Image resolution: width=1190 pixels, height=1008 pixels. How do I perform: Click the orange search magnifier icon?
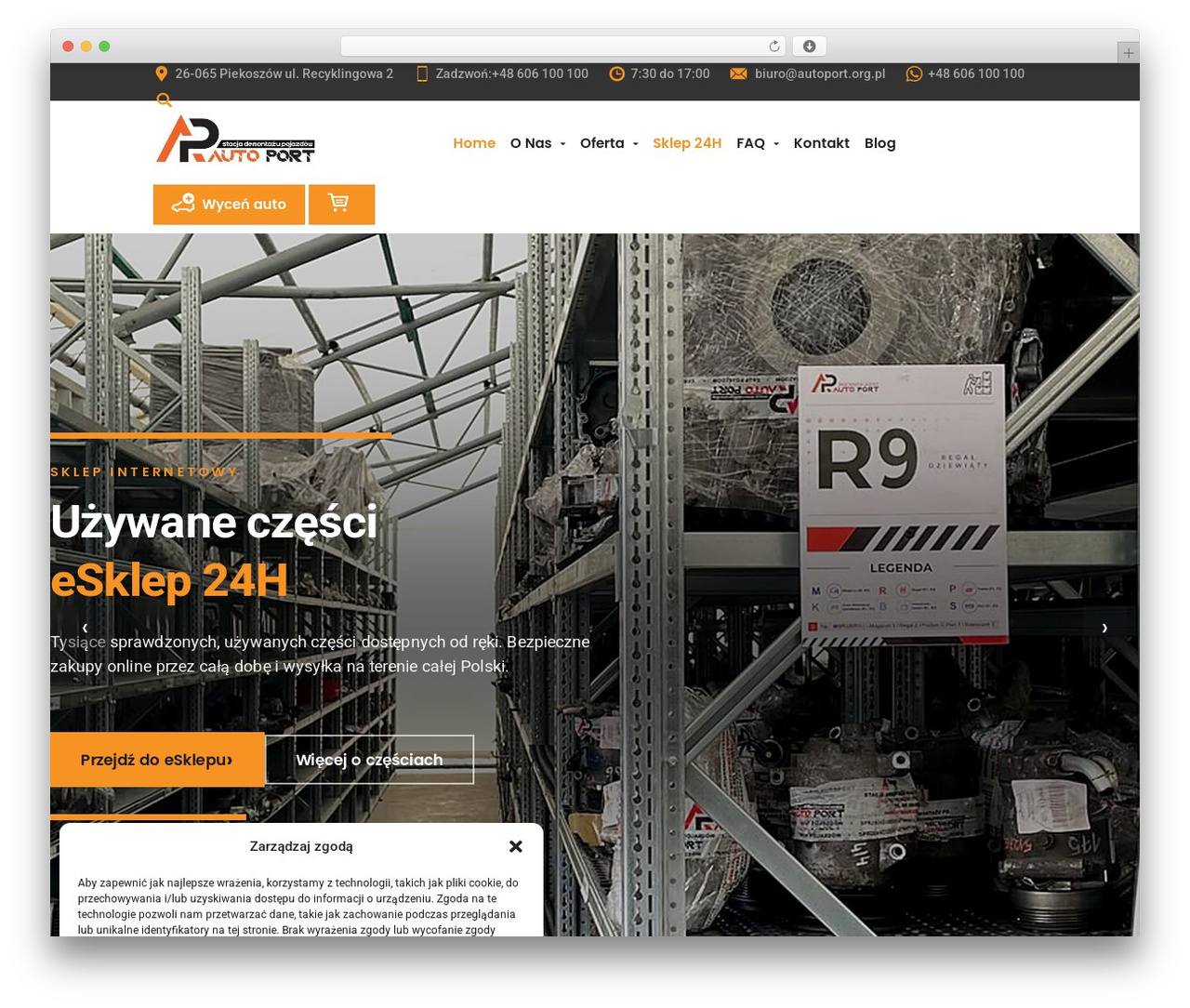pos(164,100)
